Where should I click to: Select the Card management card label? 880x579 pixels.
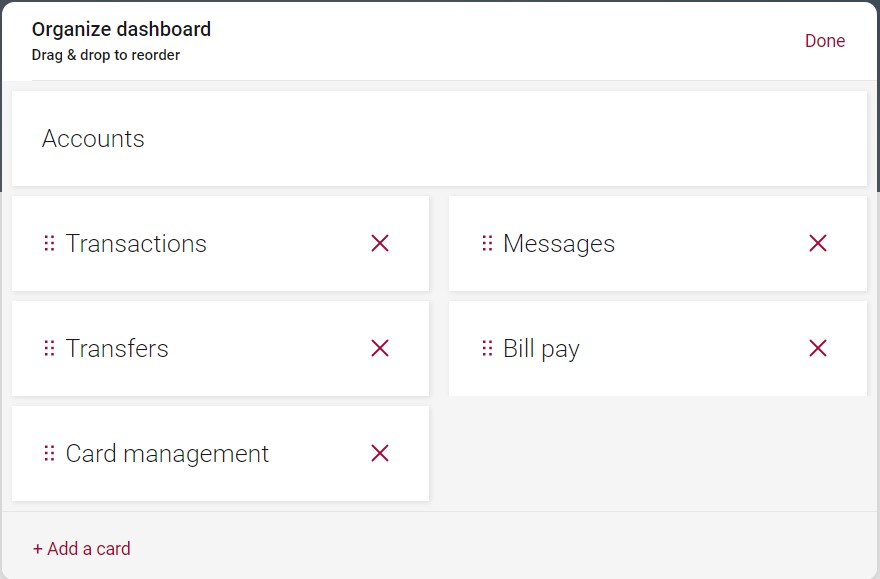click(x=167, y=454)
